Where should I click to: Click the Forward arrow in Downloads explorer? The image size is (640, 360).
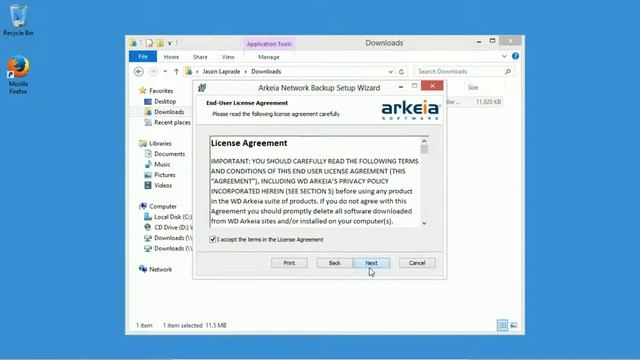[x=153, y=71]
